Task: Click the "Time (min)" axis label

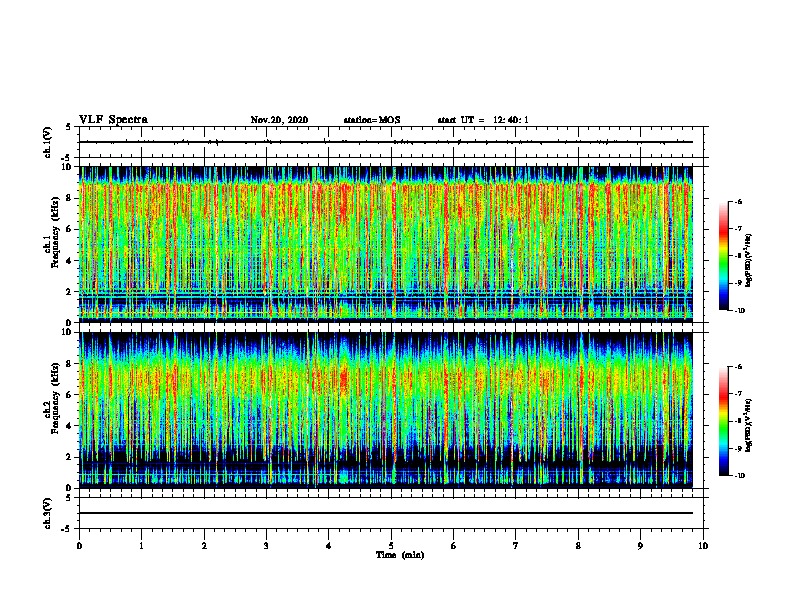Action: pos(400,555)
